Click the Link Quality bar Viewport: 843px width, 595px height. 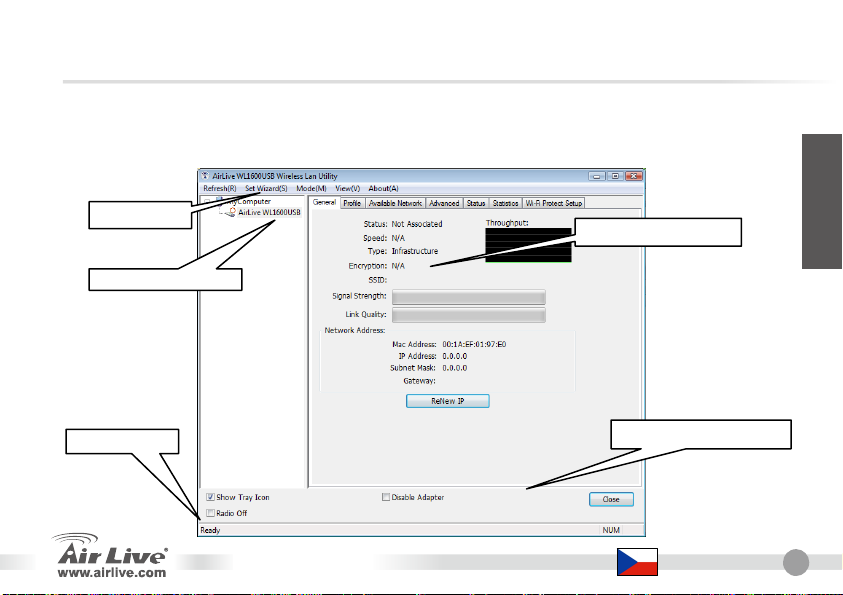click(469, 315)
